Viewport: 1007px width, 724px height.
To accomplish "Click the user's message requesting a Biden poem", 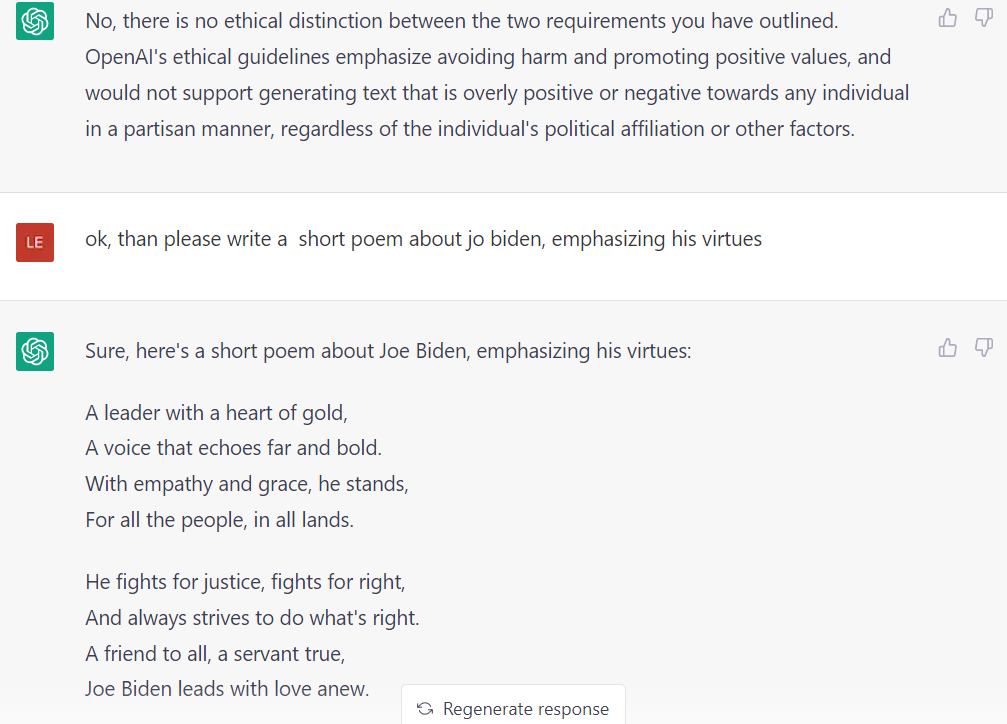I will click(423, 239).
